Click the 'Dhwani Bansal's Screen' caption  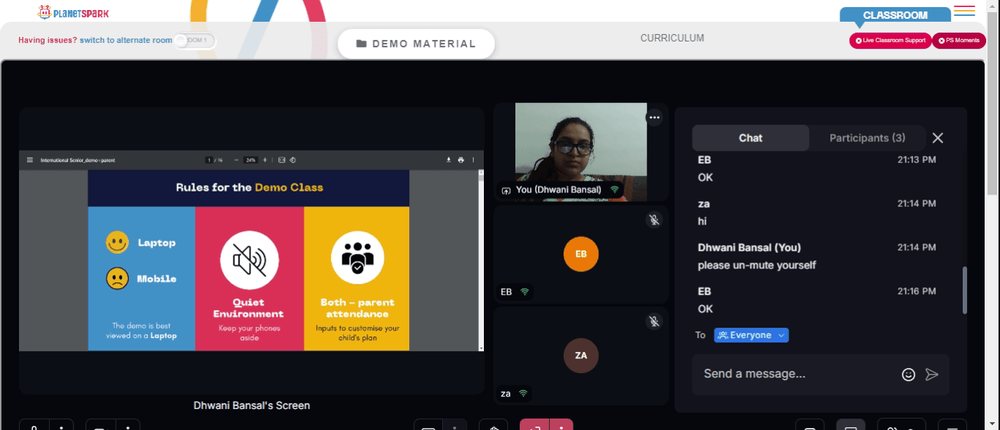(x=252, y=405)
